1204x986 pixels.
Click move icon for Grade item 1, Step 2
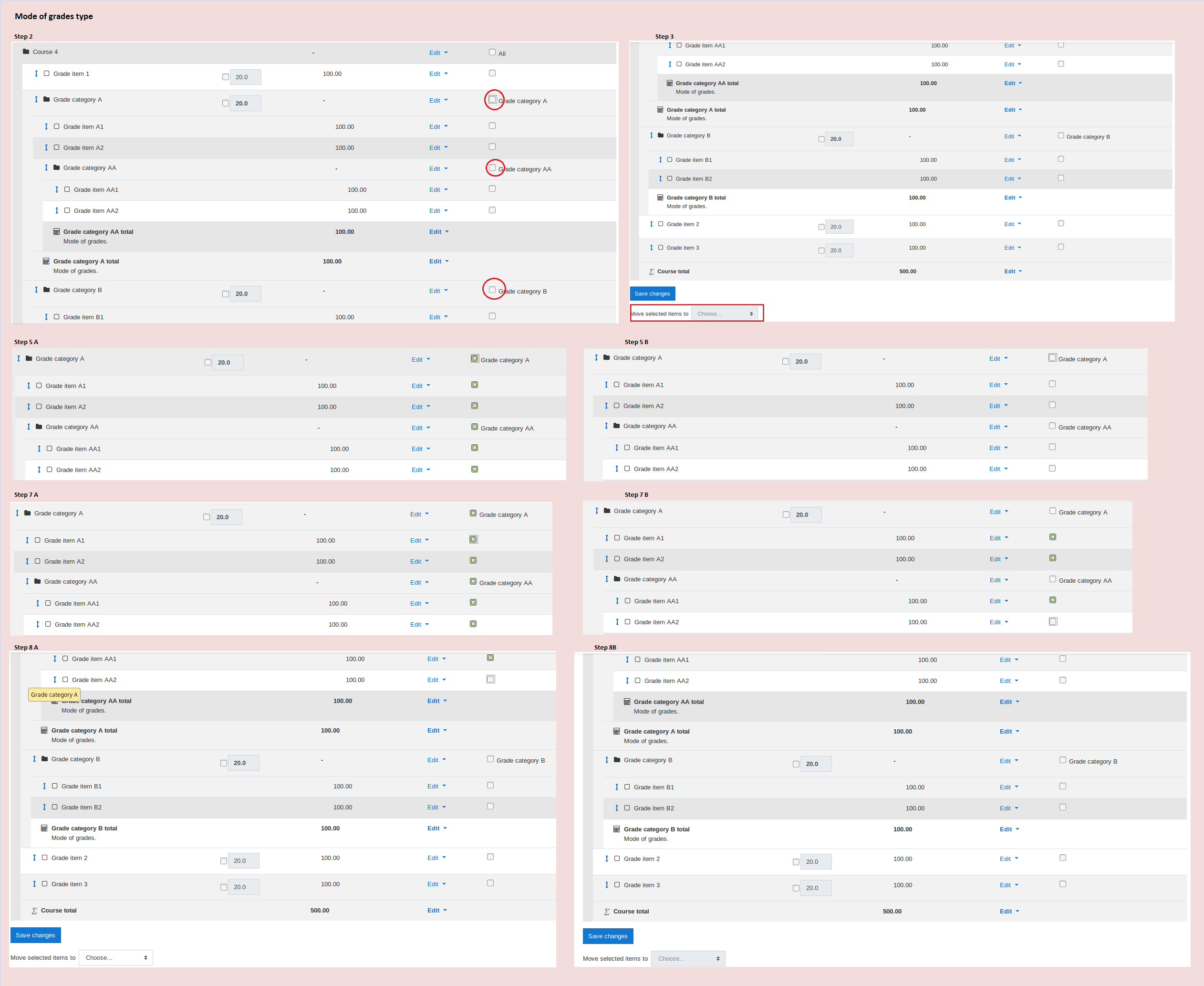coord(36,73)
